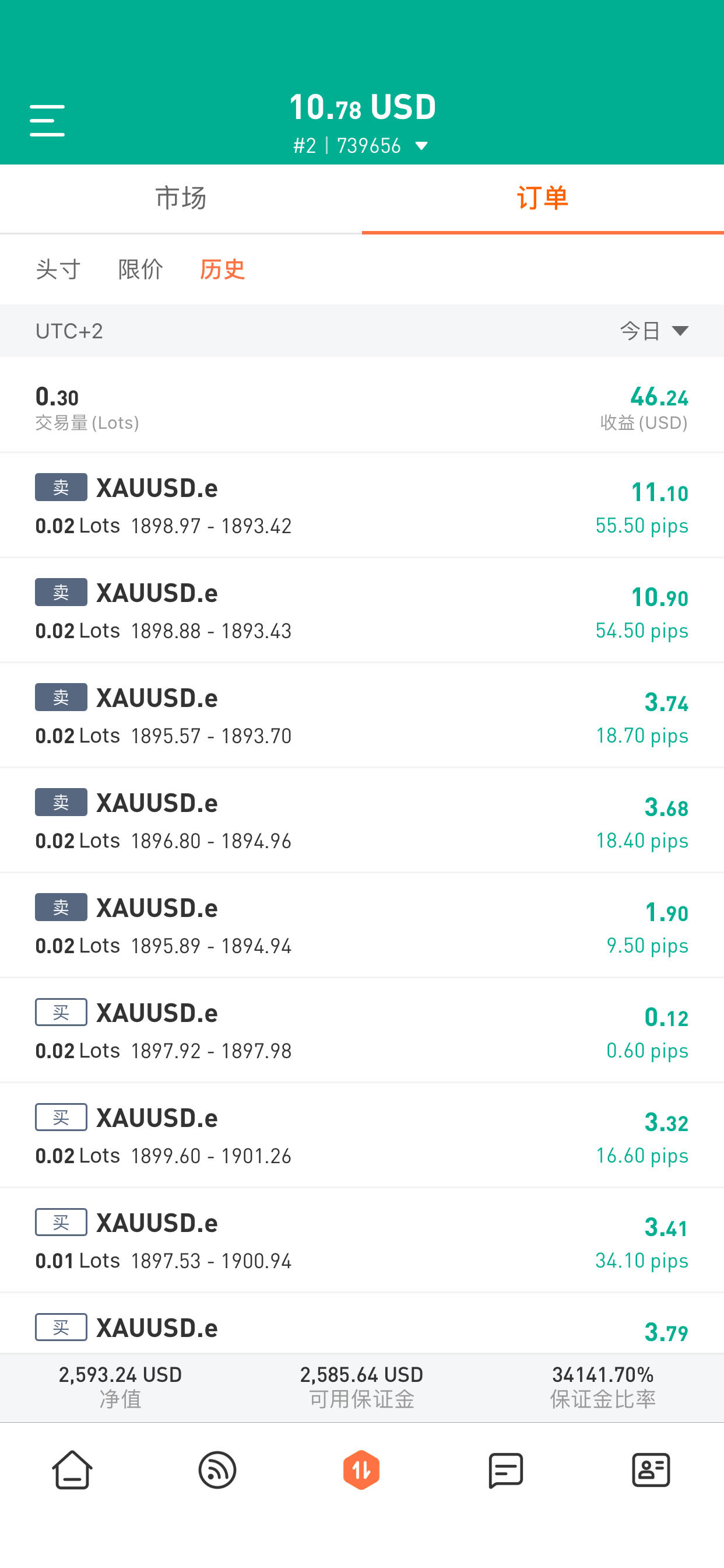Open the buy order 1899.60 - 1901.26
The image size is (724, 1568).
(x=362, y=1136)
